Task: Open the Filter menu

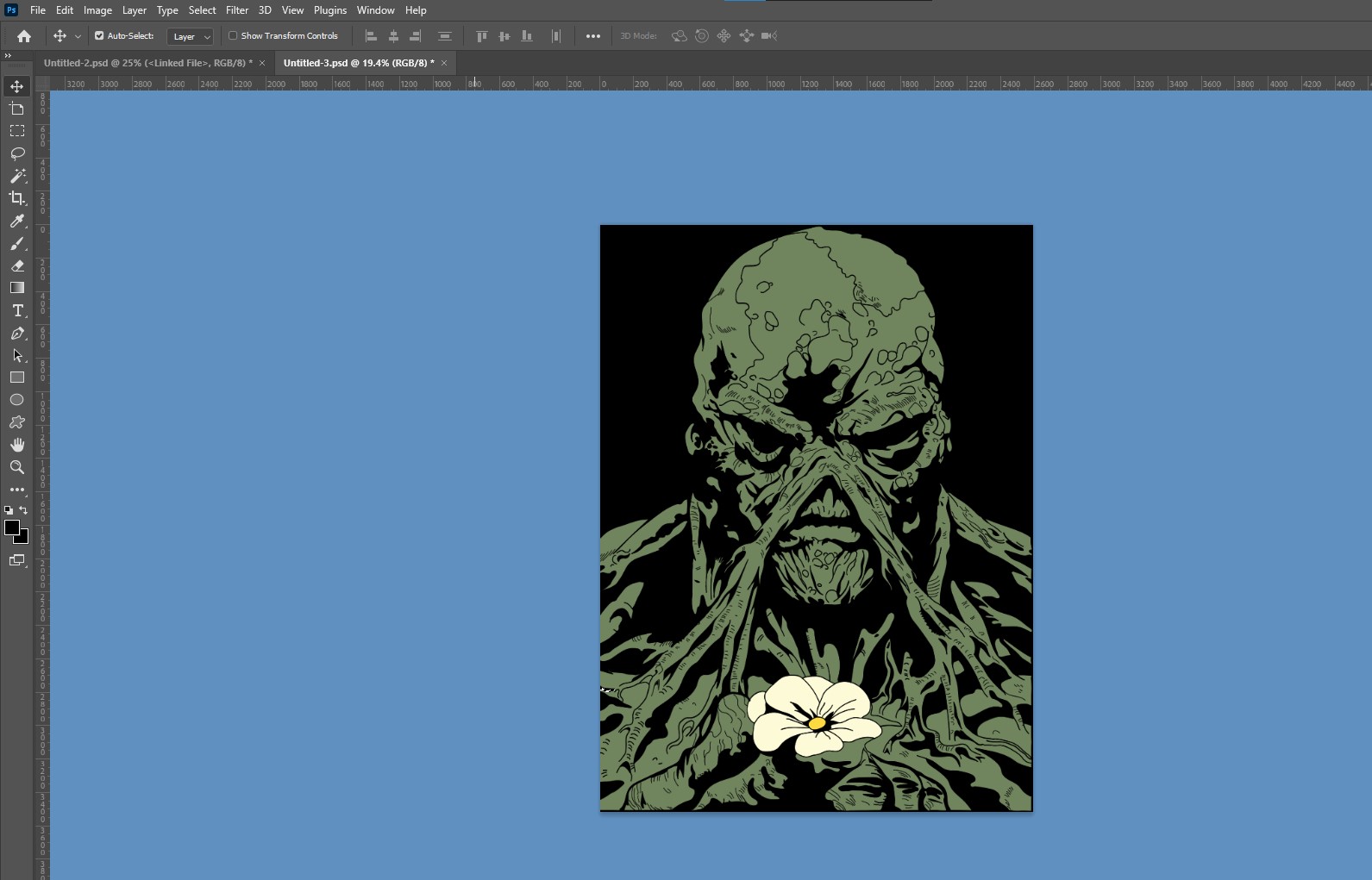Action: [x=237, y=10]
